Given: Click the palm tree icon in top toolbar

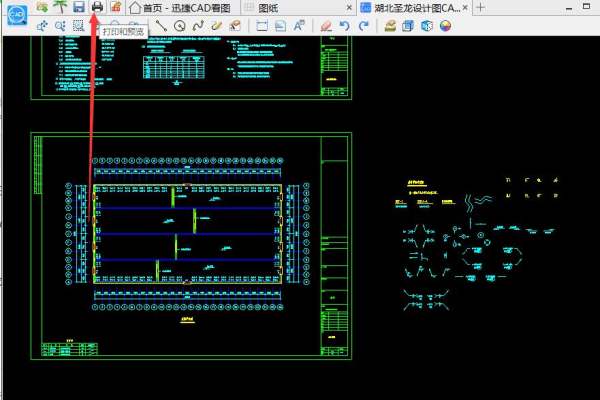Looking at the screenshot, I should 60,7.
